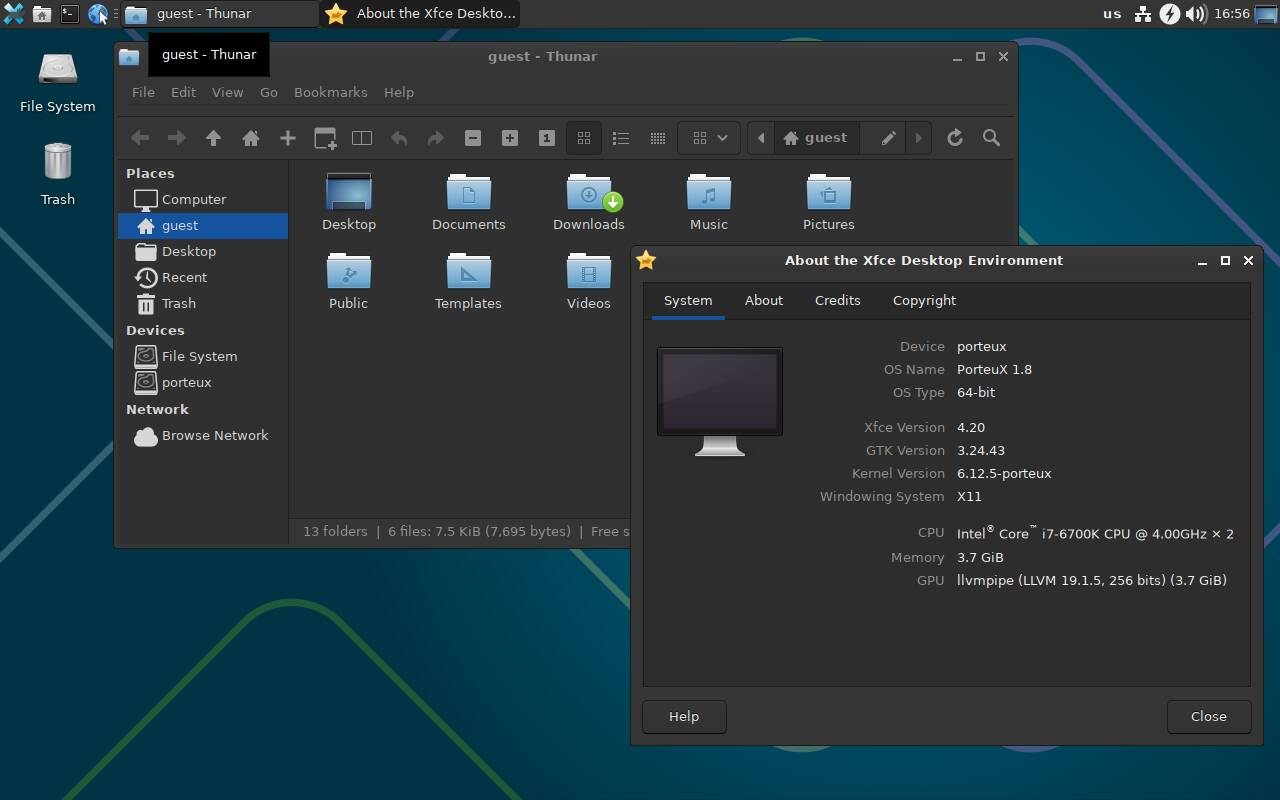Reset zoom with the 1 icon
1280x800 pixels.
[547, 138]
